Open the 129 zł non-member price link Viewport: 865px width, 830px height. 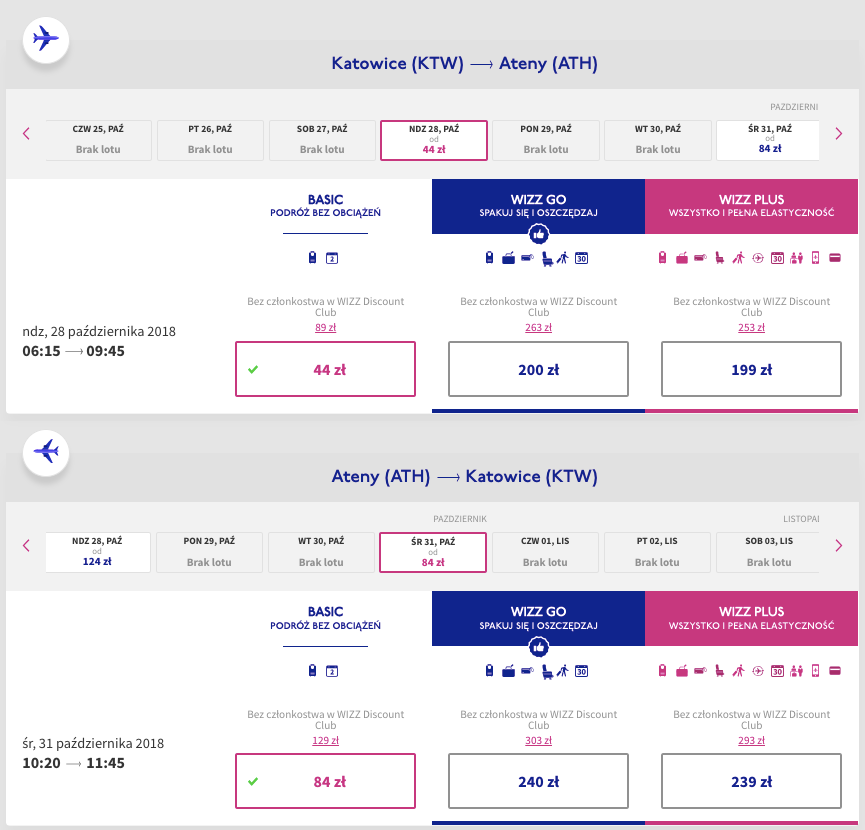pyautogui.click(x=325, y=740)
